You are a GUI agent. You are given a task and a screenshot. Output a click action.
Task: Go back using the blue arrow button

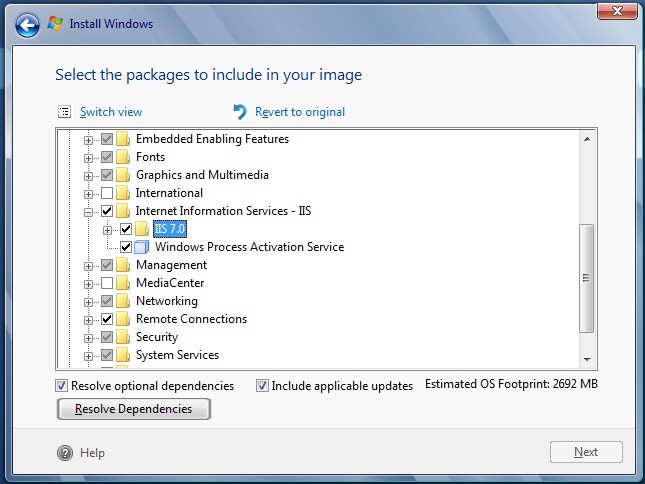28,25
